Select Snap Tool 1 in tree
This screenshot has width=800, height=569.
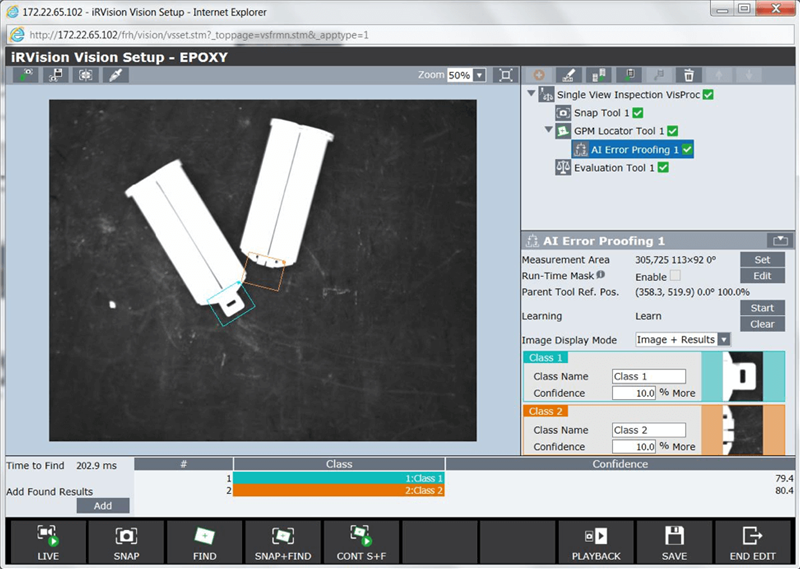pyautogui.click(x=601, y=113)
